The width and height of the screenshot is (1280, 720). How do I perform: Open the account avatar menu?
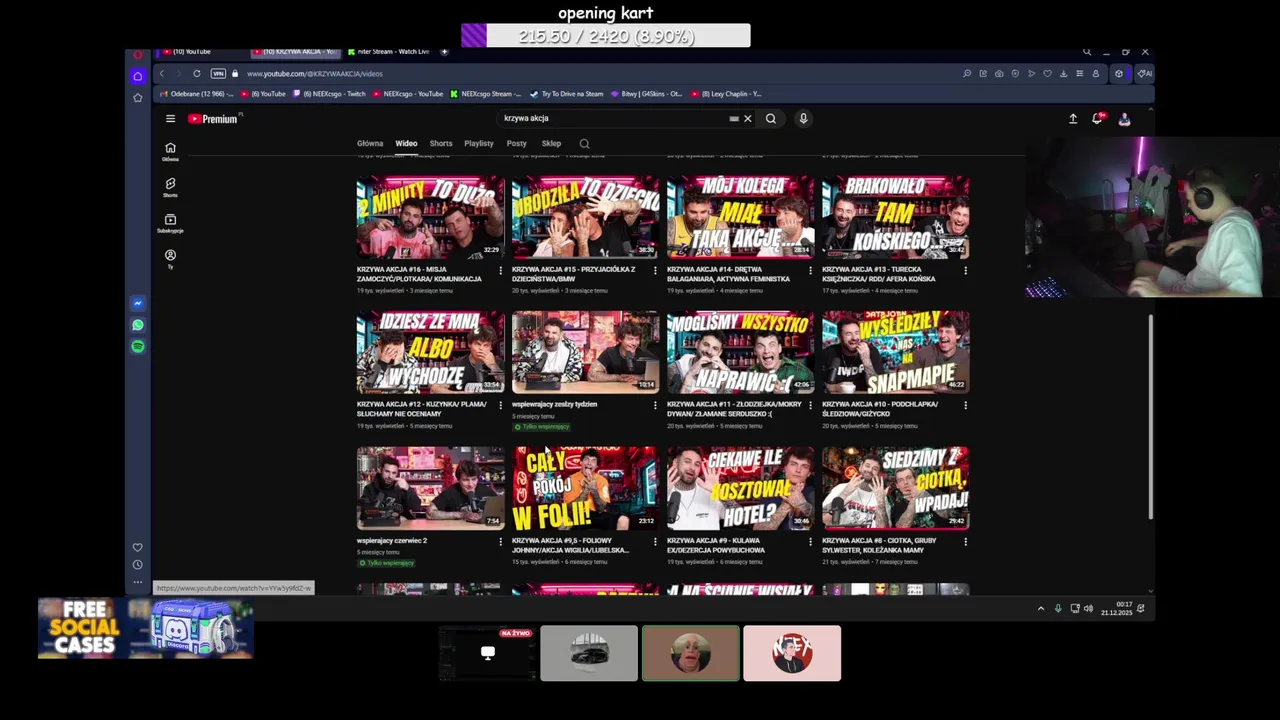coord(1124,119)
